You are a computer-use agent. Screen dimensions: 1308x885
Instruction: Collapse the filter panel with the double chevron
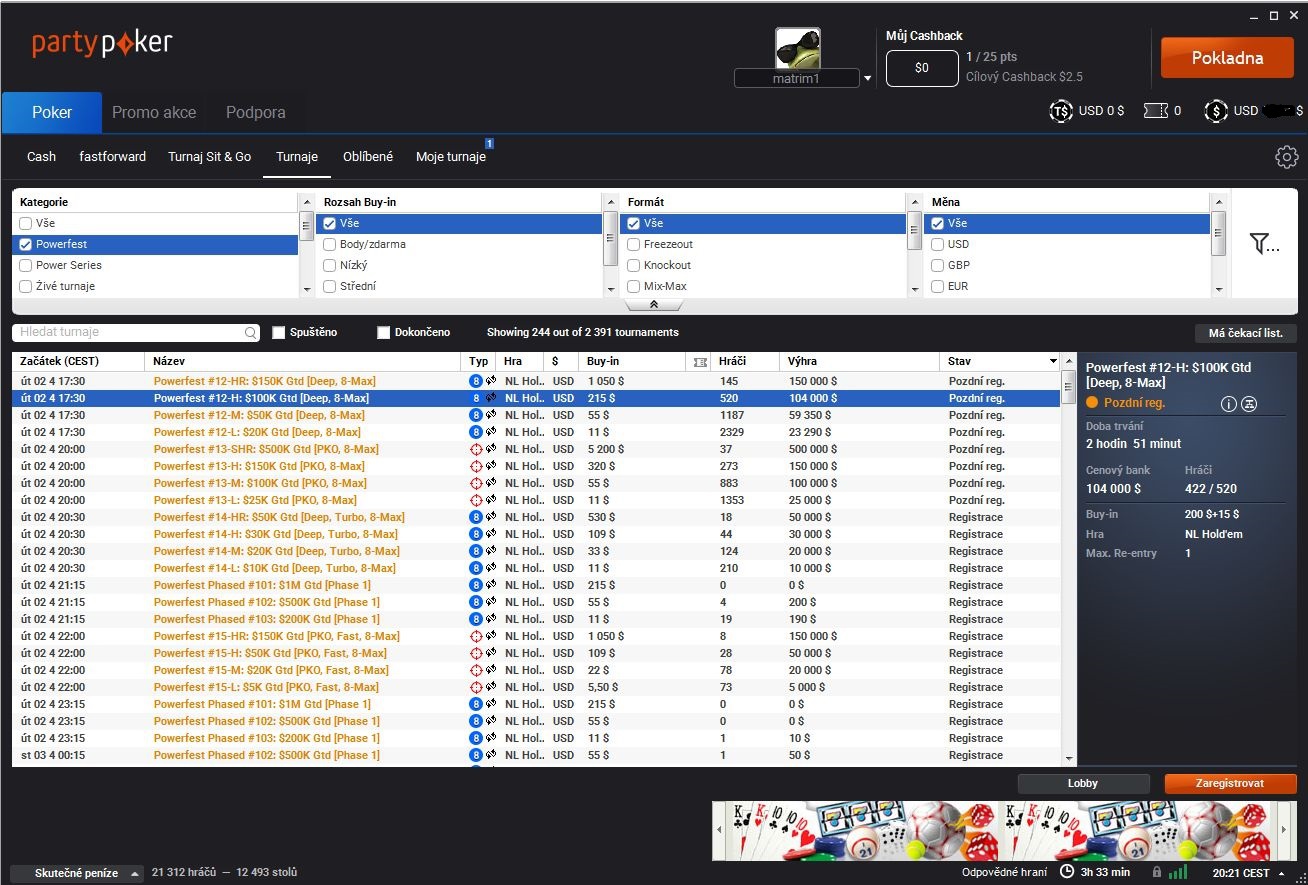pos(654,305)
